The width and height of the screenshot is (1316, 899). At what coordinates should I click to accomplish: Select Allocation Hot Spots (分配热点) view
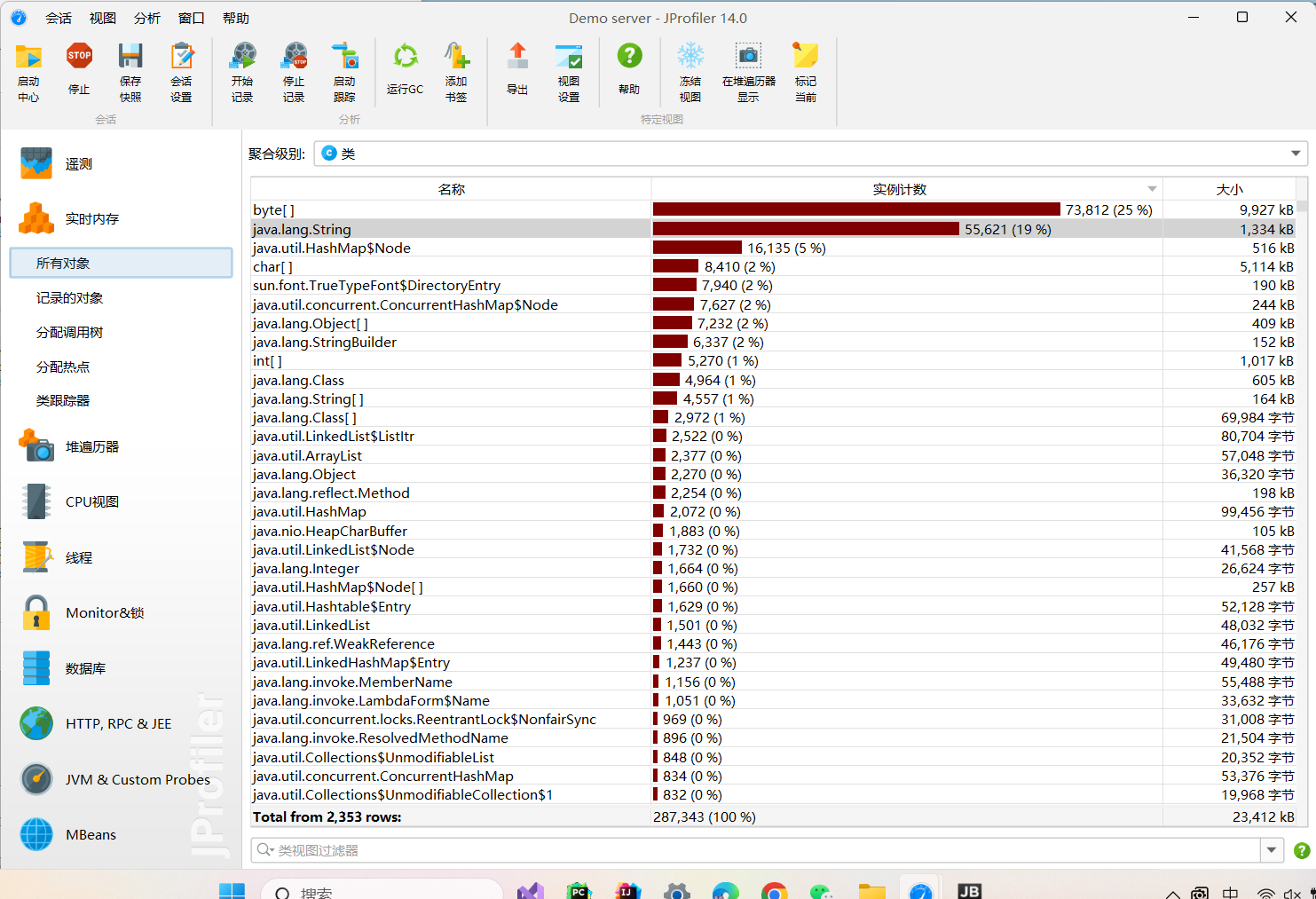(x=63, y=367)
